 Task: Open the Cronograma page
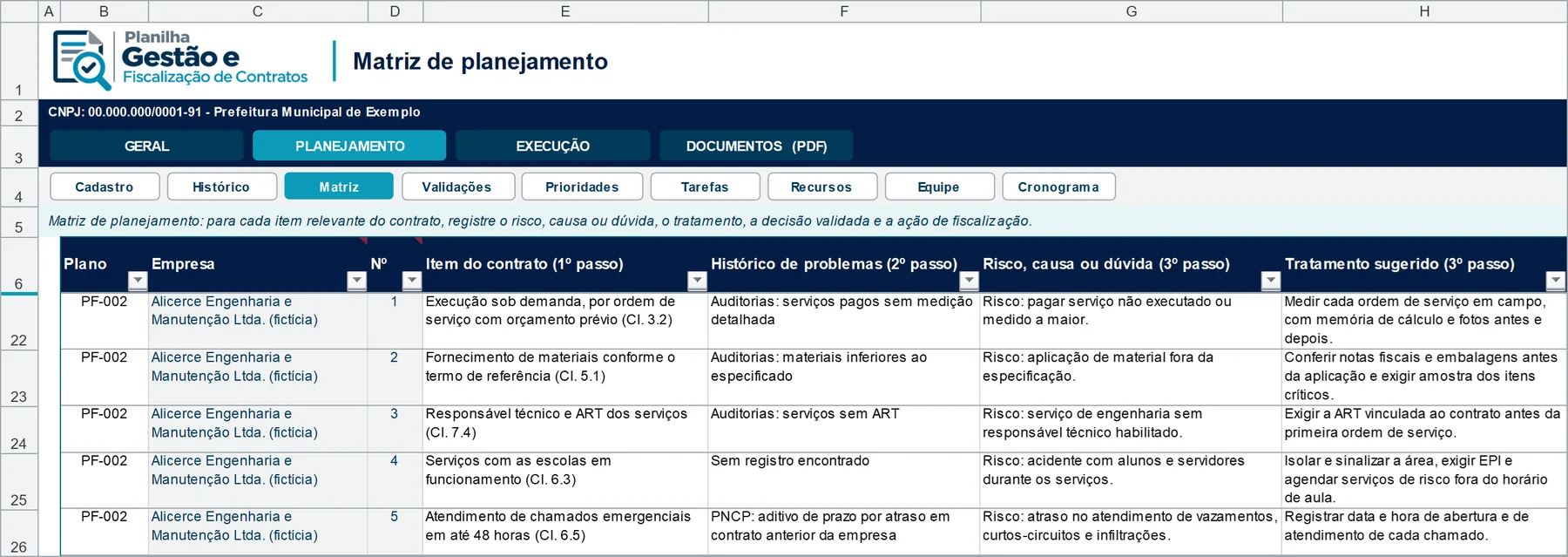[1058, 187]
